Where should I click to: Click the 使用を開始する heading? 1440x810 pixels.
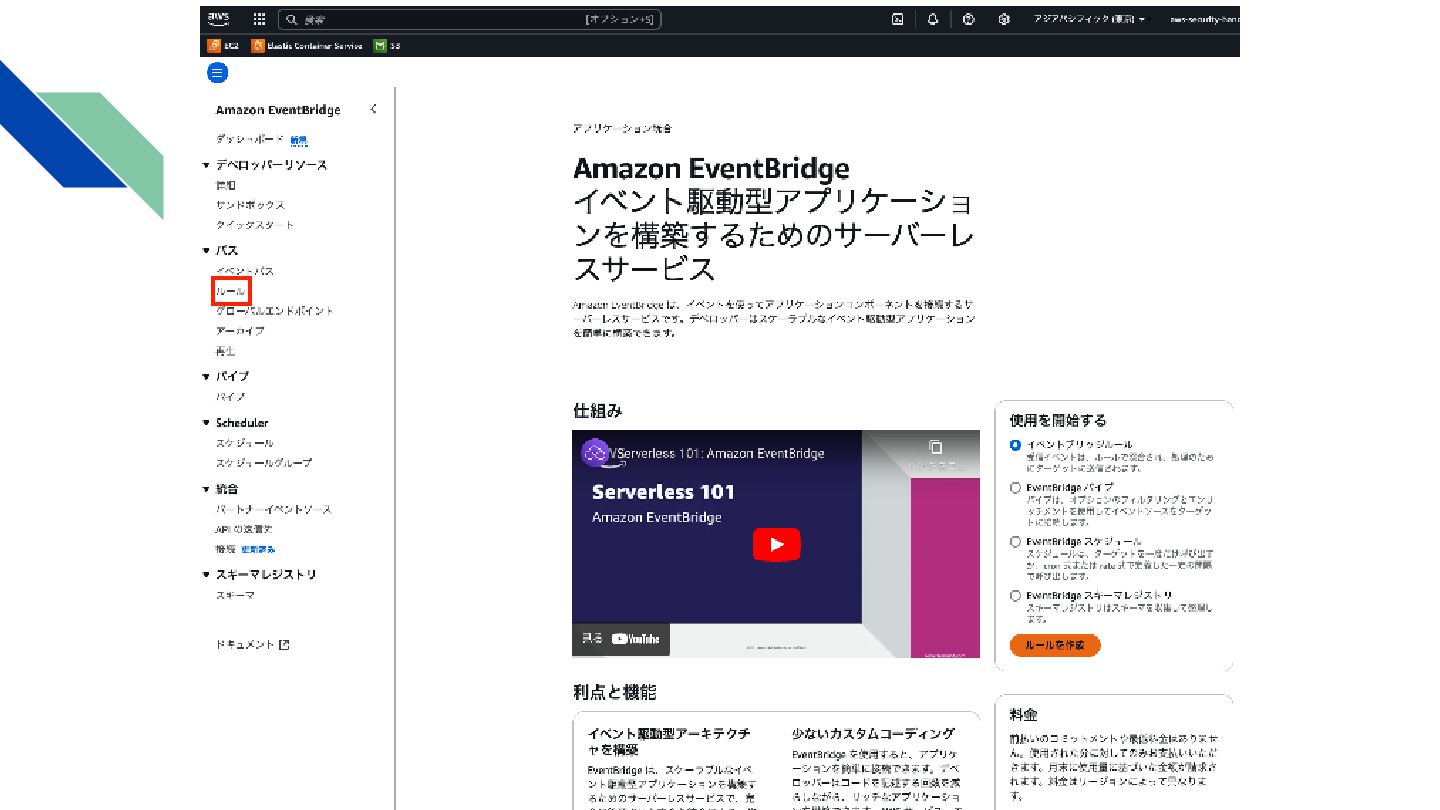1058,421
